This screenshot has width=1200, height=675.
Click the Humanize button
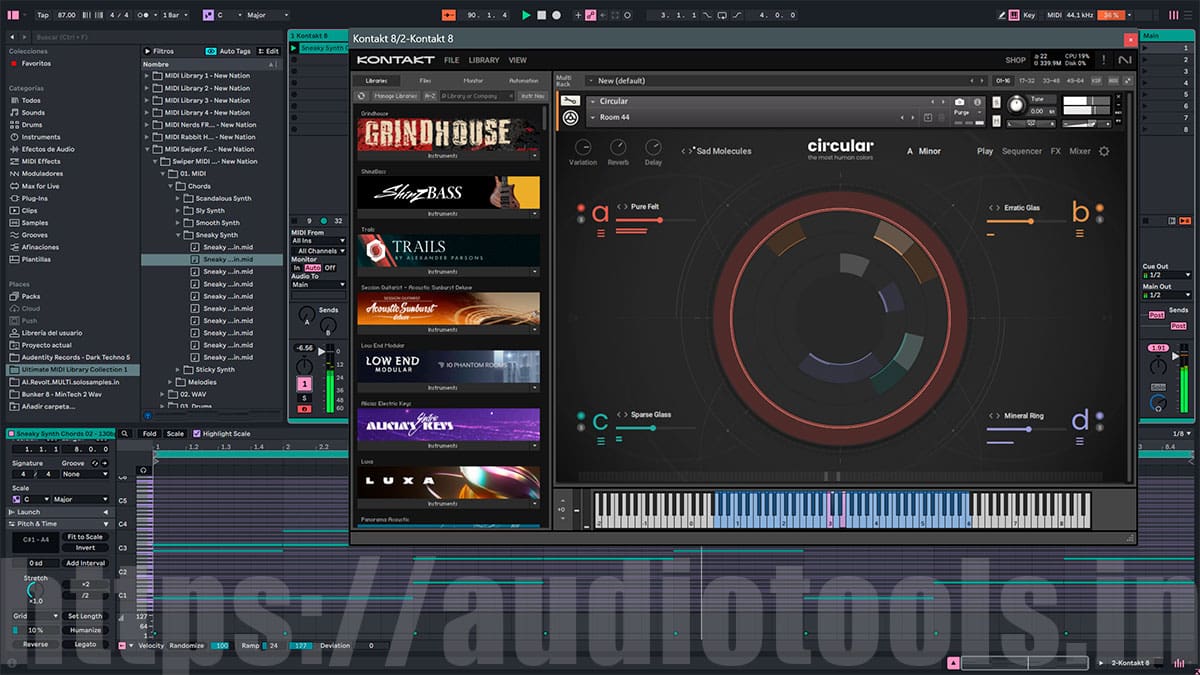point(85,630)
